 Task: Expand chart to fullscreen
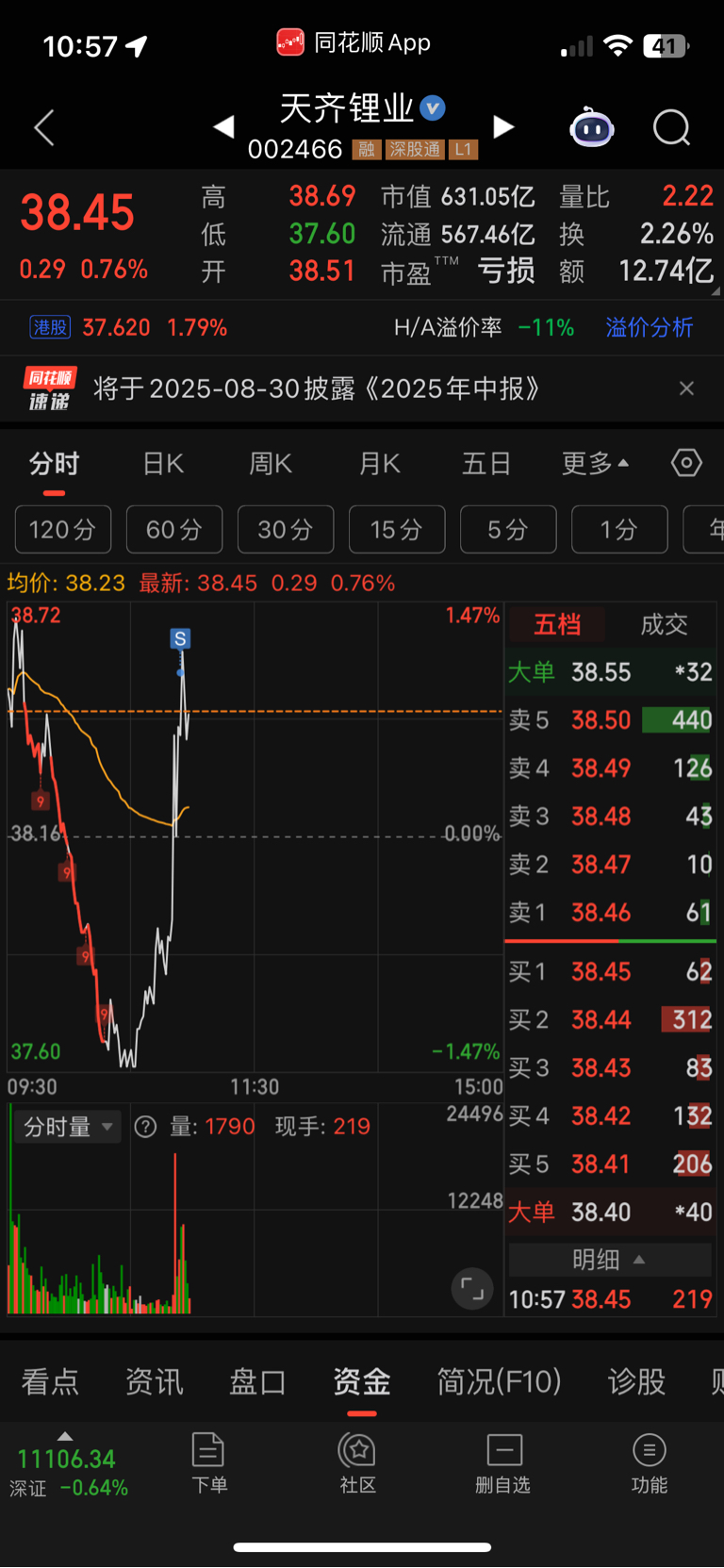tap(472, 1289)
